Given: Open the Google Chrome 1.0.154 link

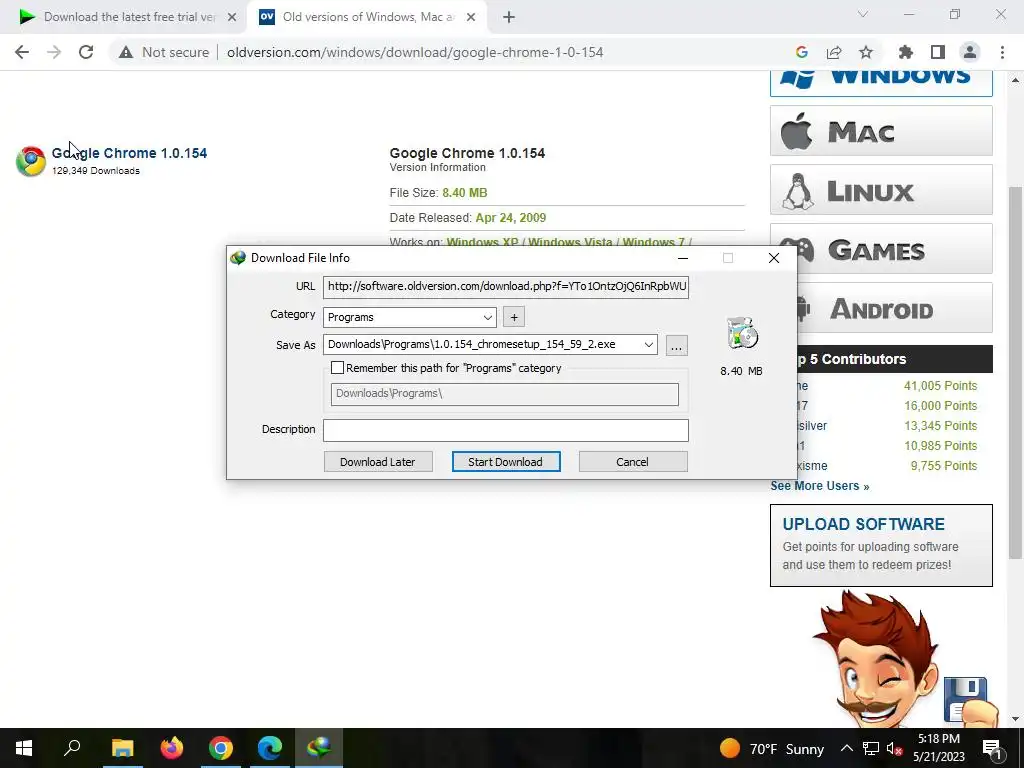Looking at the screenshot, I should point(129,153).
